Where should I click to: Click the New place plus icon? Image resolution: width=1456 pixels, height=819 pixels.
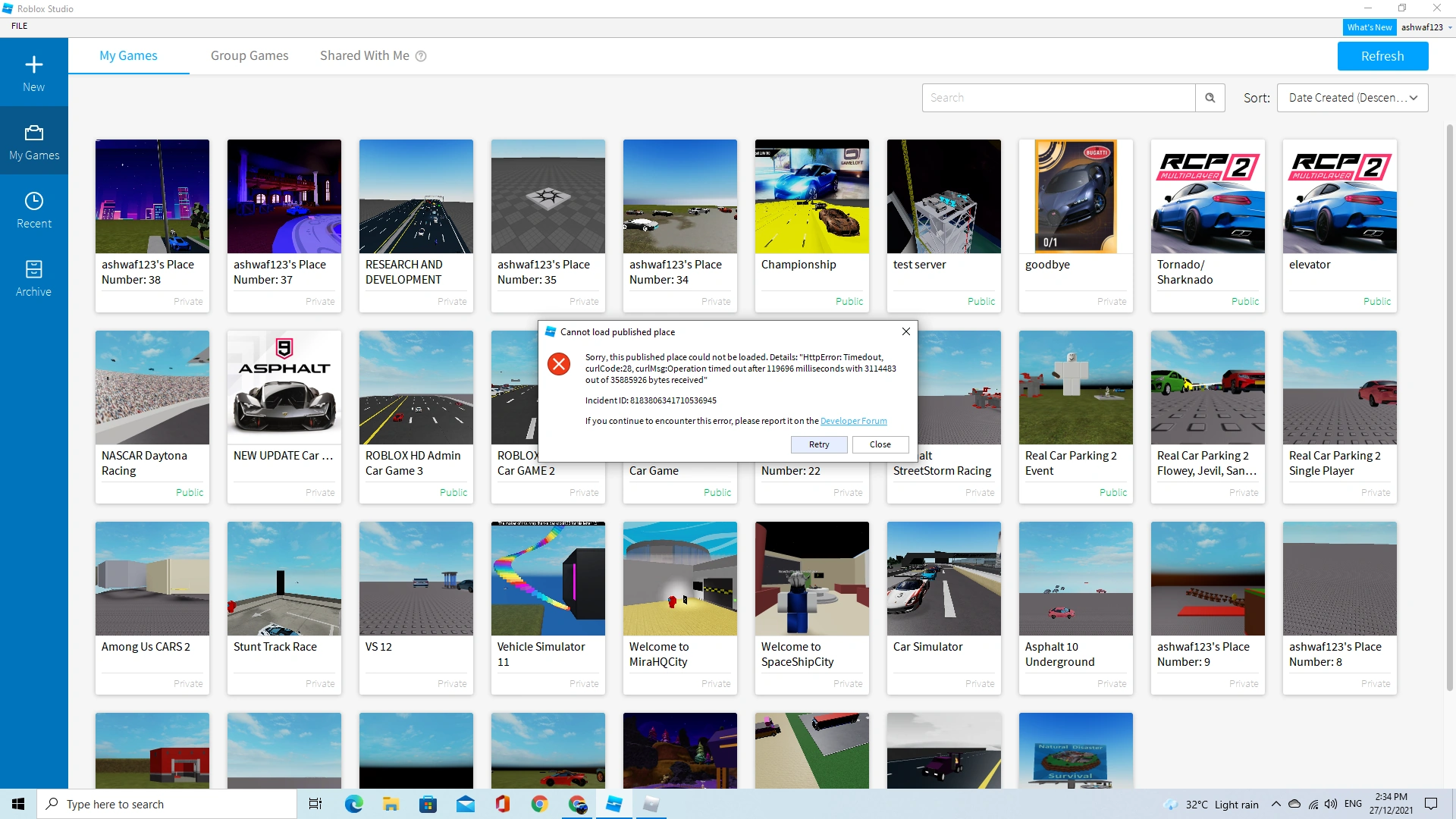click(33, 64)
